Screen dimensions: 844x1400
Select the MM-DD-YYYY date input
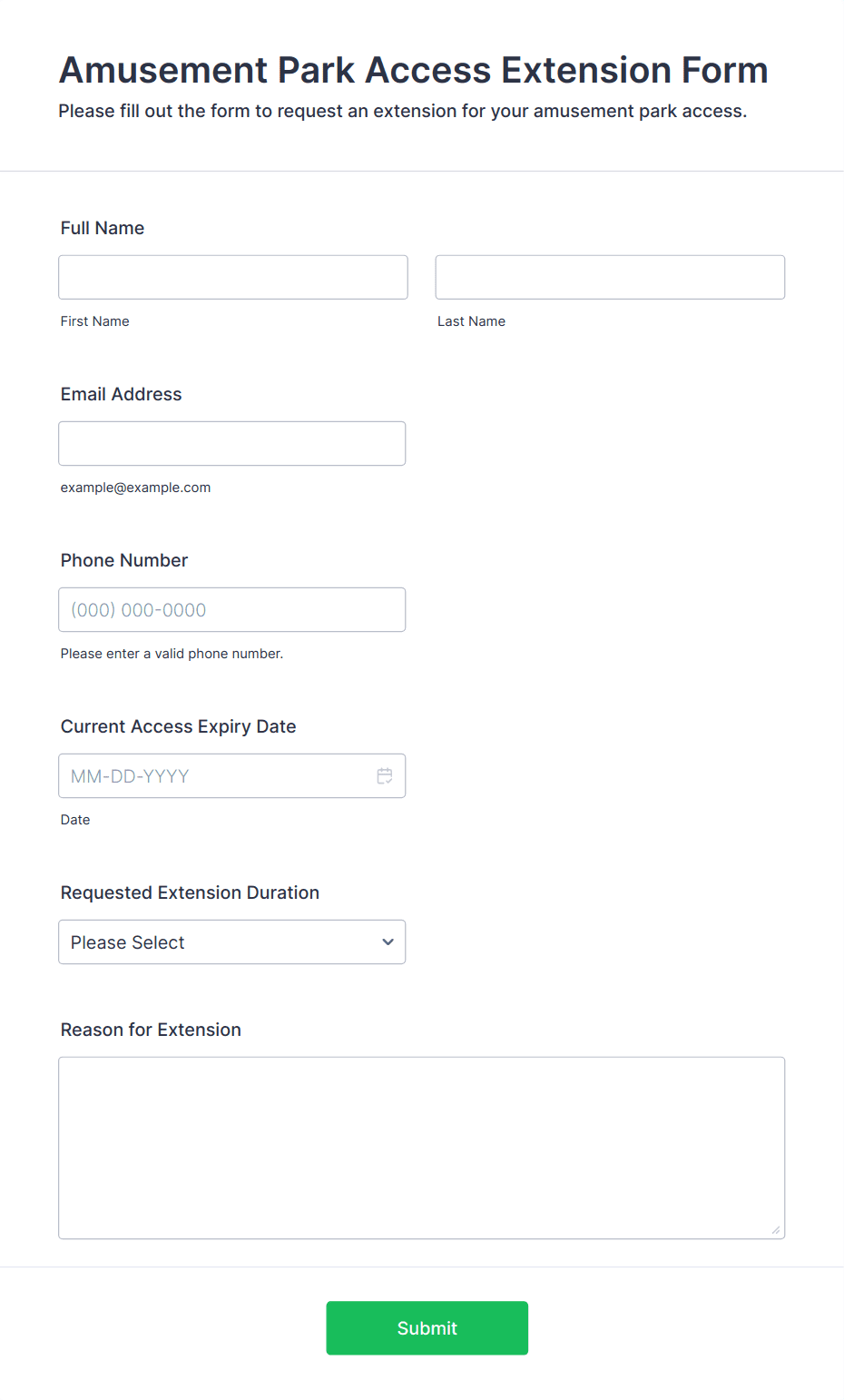(232, 776)
